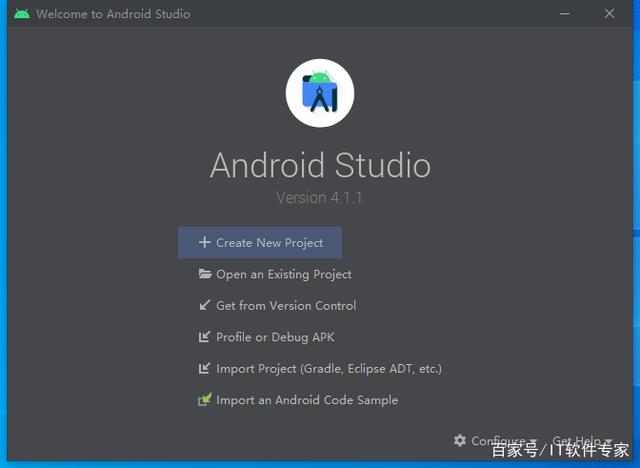Click the green Android icon in the title bar

pyautogui.click(x=22, y=14)
